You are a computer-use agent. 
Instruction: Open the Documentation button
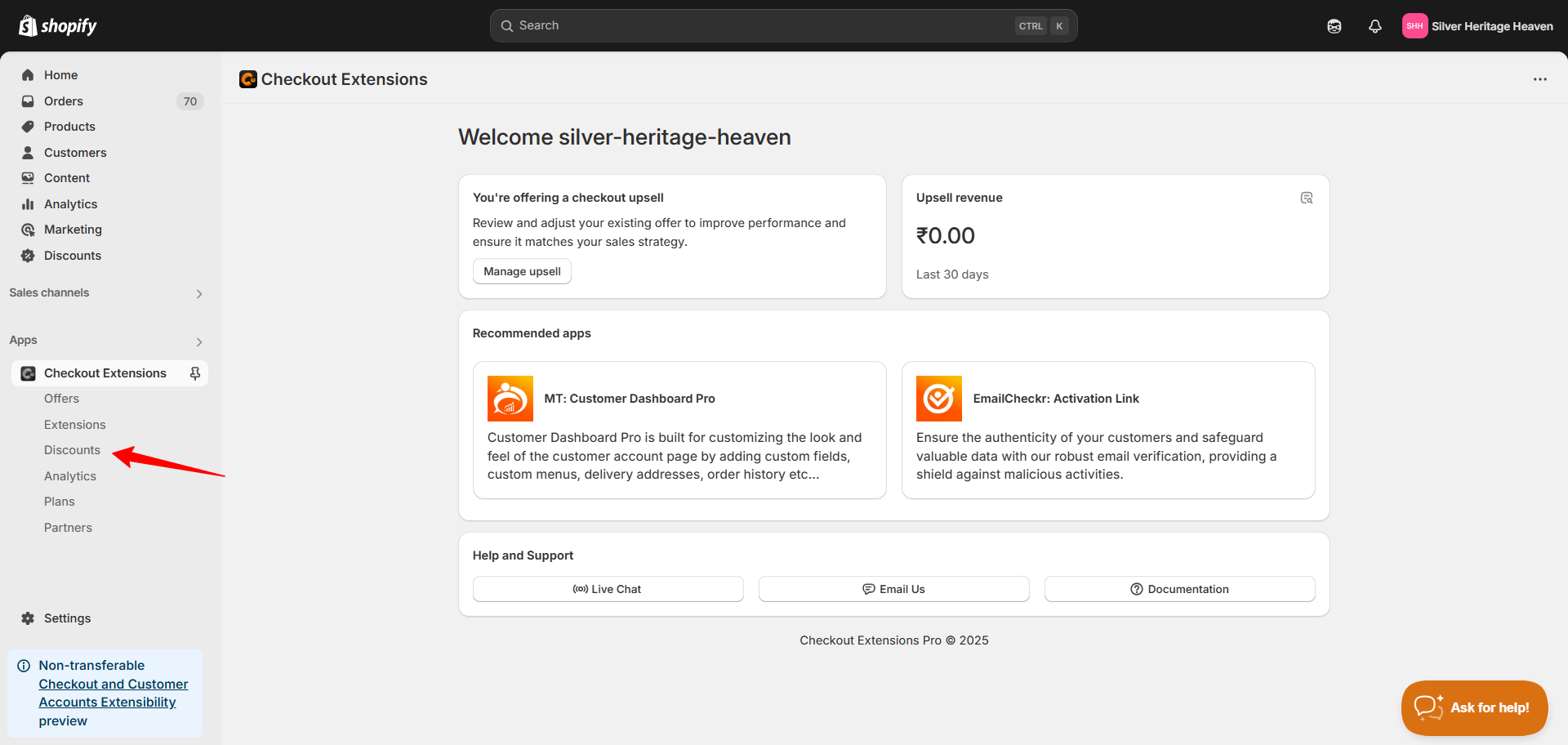click(x=1180, y=589)
